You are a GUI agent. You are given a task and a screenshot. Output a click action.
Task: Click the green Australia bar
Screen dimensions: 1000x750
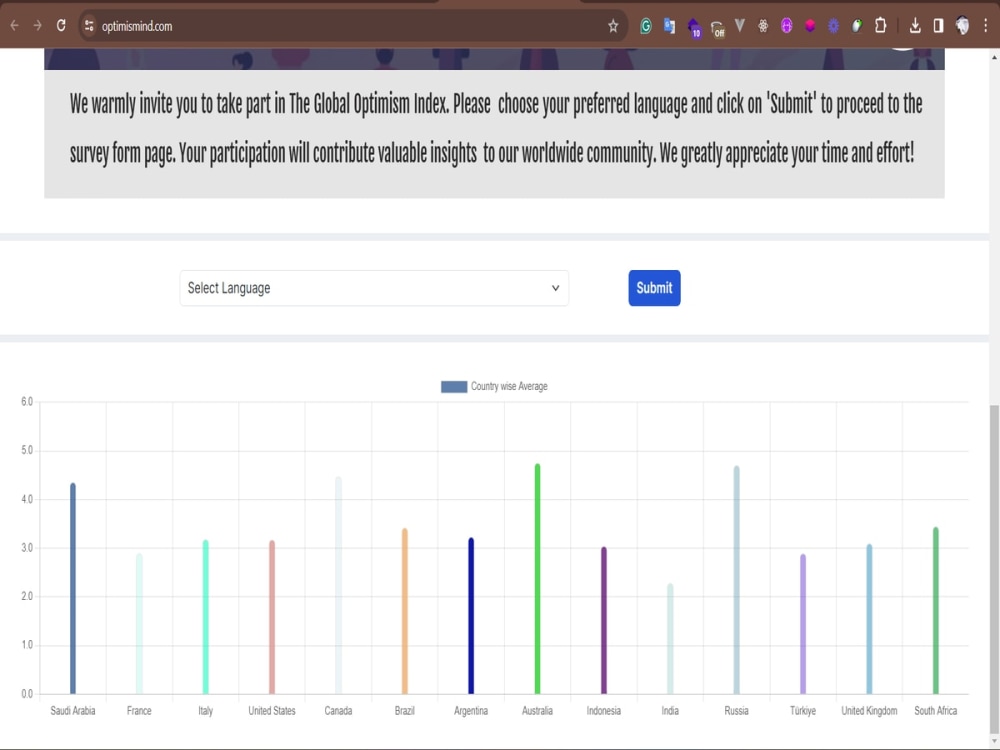tap(537, 579)
